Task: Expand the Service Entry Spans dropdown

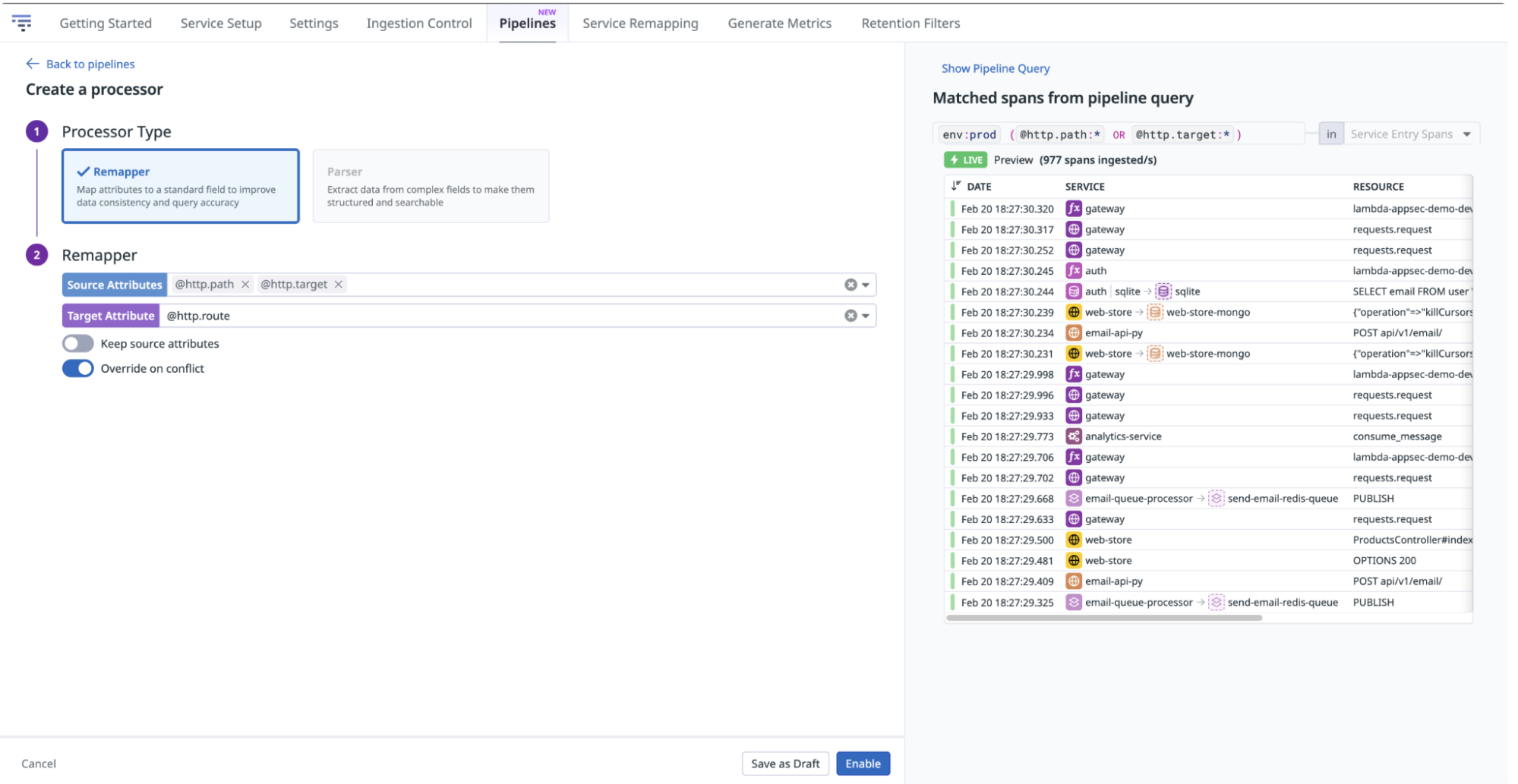Action: pyautogui.click(x=1466, y=134)
